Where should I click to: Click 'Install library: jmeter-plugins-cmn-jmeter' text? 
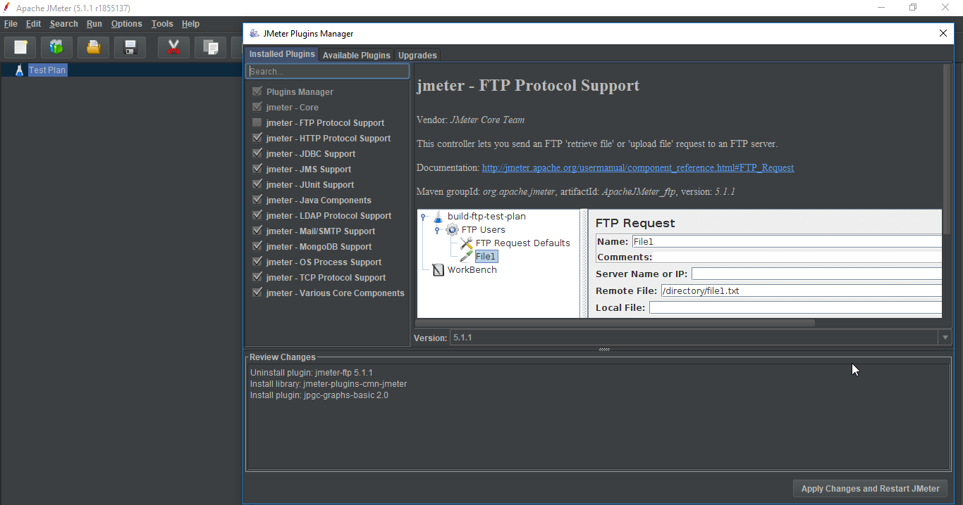(329, 384)
